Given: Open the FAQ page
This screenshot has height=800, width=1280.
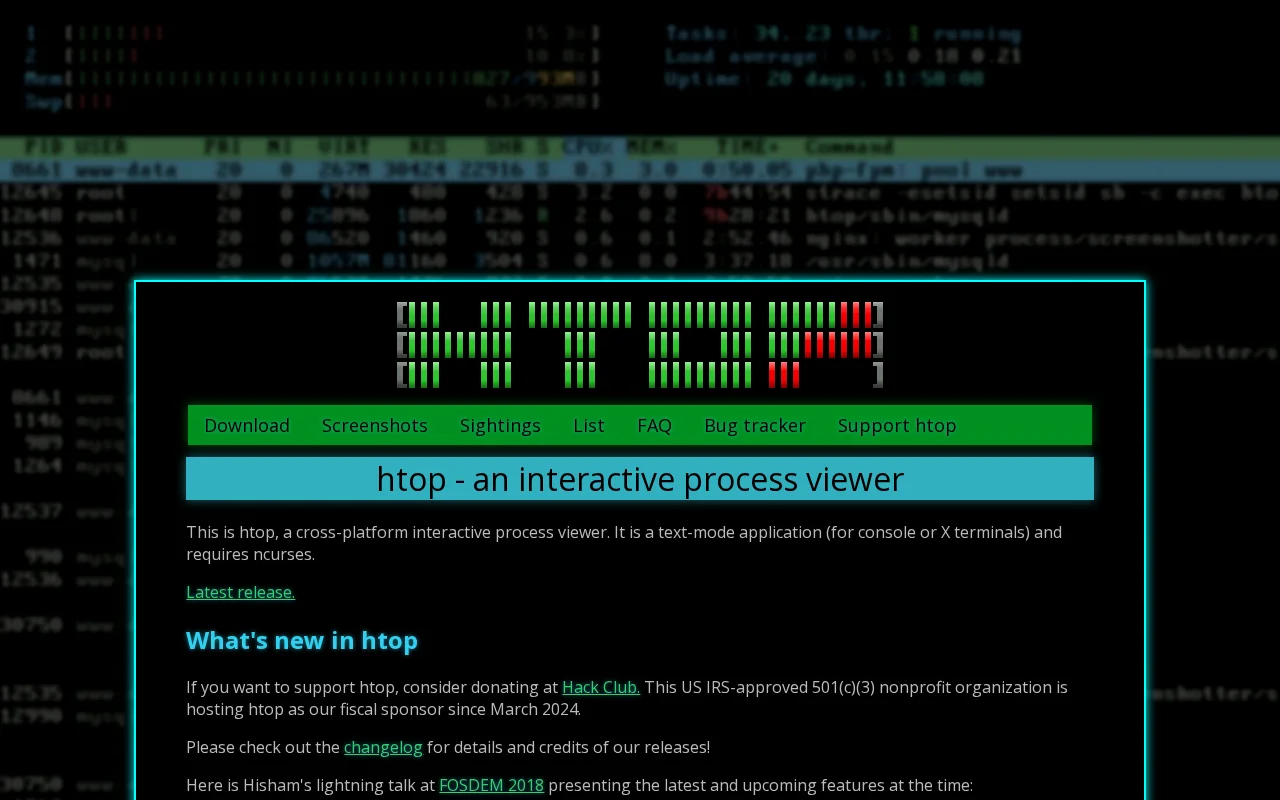Looking at the screenshot, I should pos(654,425).
